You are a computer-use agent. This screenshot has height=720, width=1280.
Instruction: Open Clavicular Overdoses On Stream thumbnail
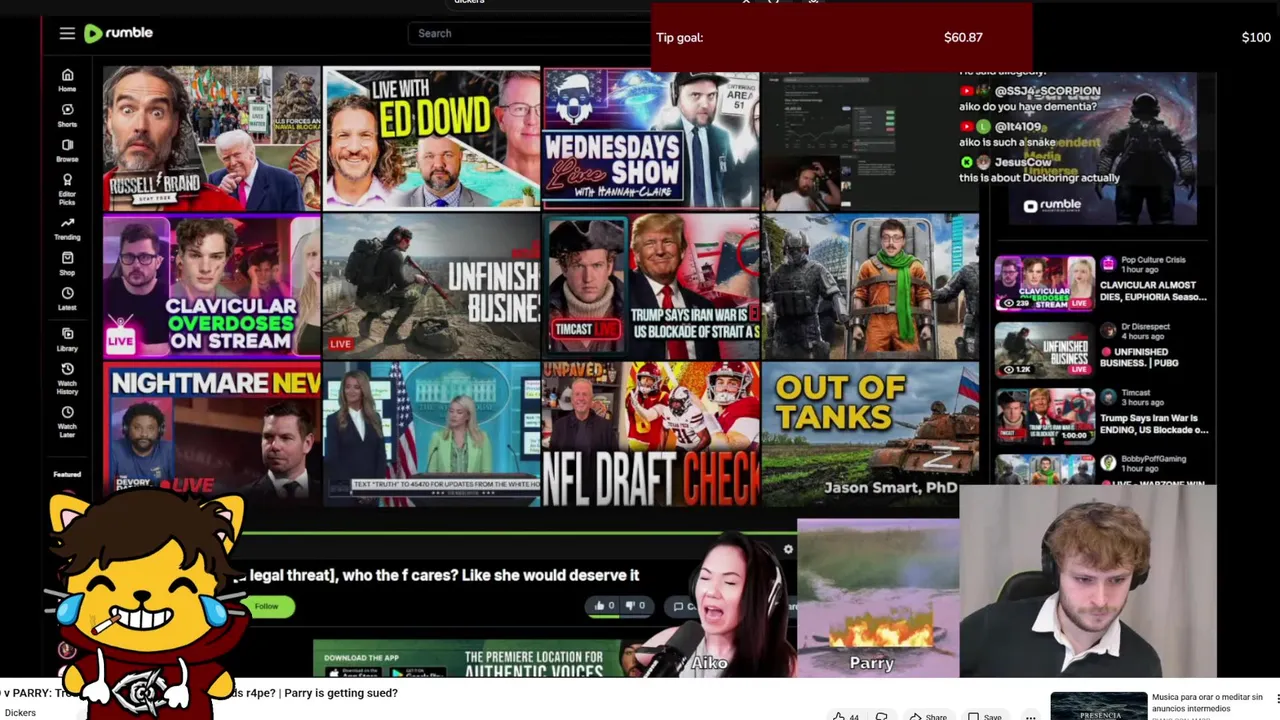[211, 286]
